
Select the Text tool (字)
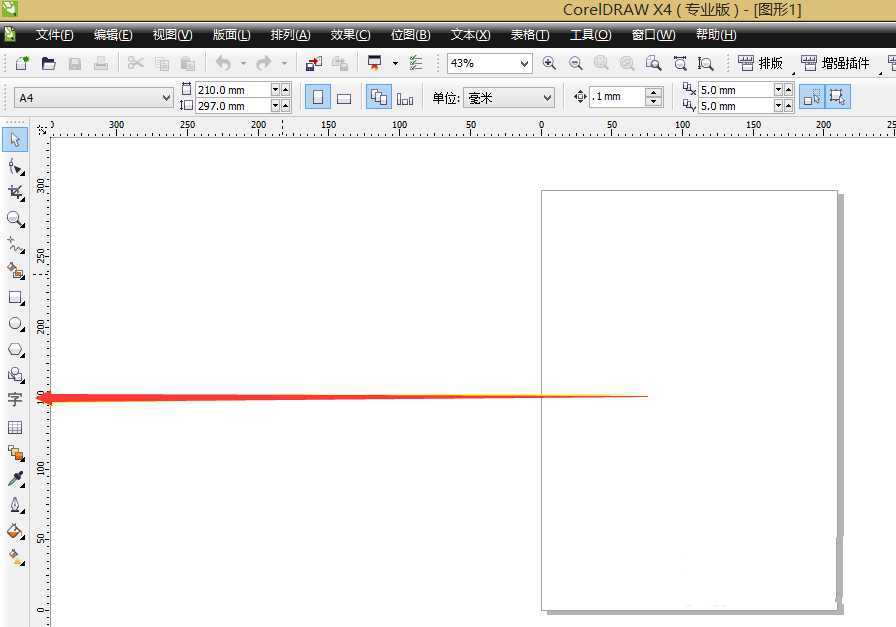[15, 400]
